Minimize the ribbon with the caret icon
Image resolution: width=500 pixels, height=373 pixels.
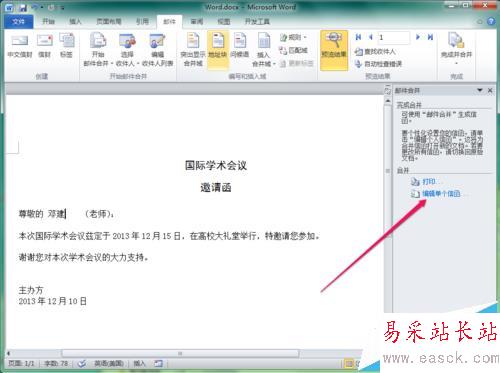[480, 22]
